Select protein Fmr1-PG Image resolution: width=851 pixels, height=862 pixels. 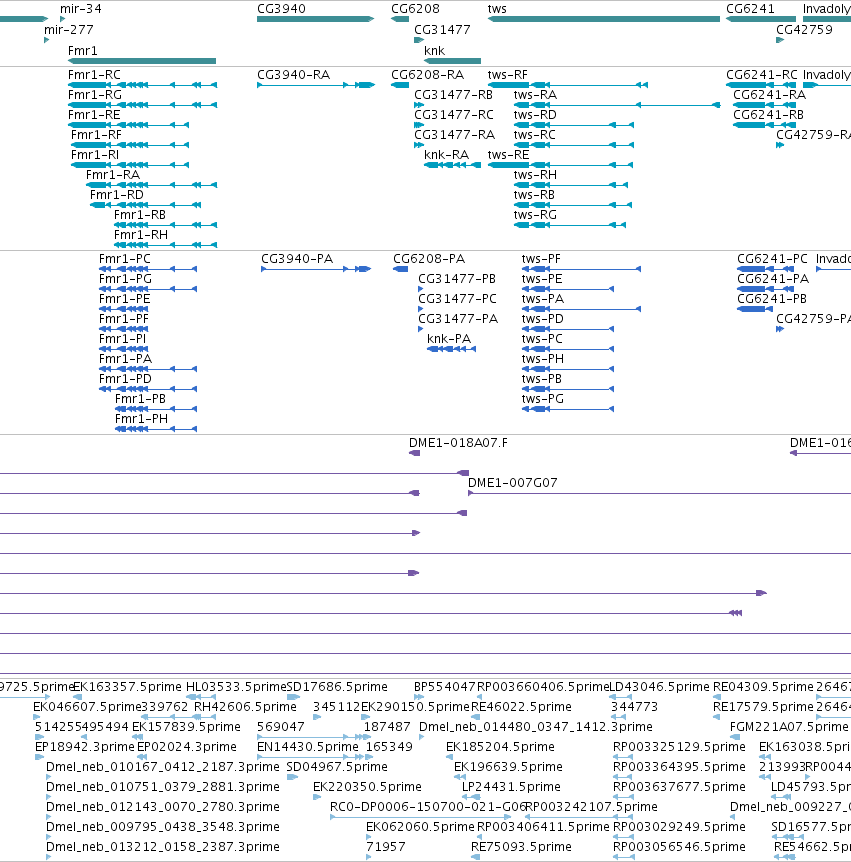(x=148, y=289)
